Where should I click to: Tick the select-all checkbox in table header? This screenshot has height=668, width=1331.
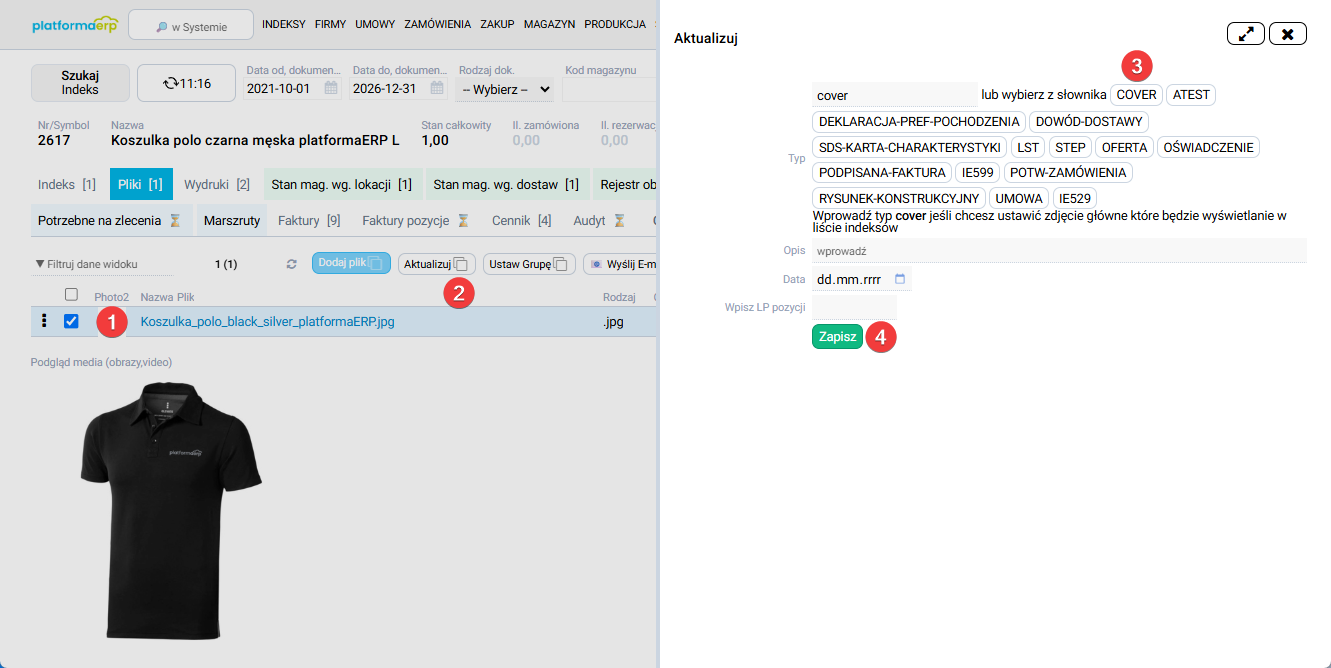tap(71, 295)
